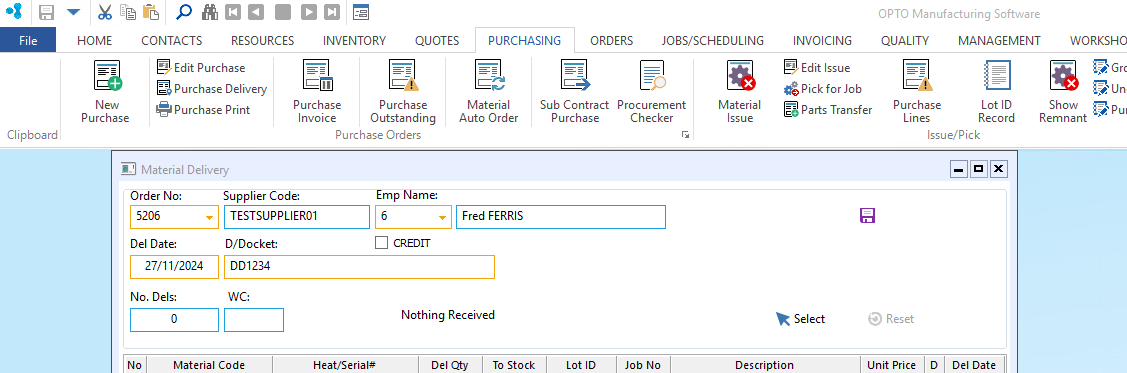Viewport: 1127px width, 373px height.
Task: Open the File menu
Action: click(28, 40)
